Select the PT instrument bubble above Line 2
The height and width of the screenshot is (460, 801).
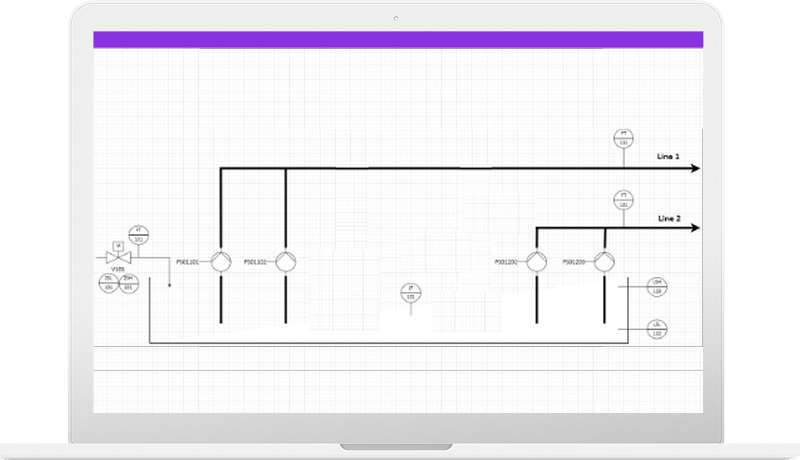coord(624,200)
